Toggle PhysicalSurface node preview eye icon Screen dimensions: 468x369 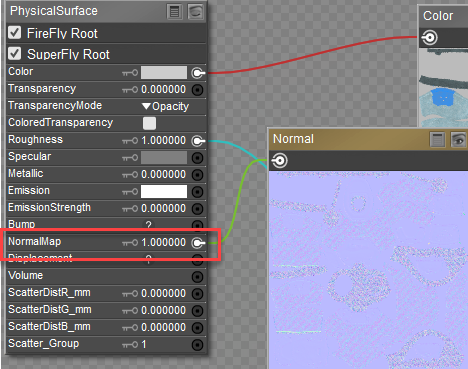pos(195,12)
